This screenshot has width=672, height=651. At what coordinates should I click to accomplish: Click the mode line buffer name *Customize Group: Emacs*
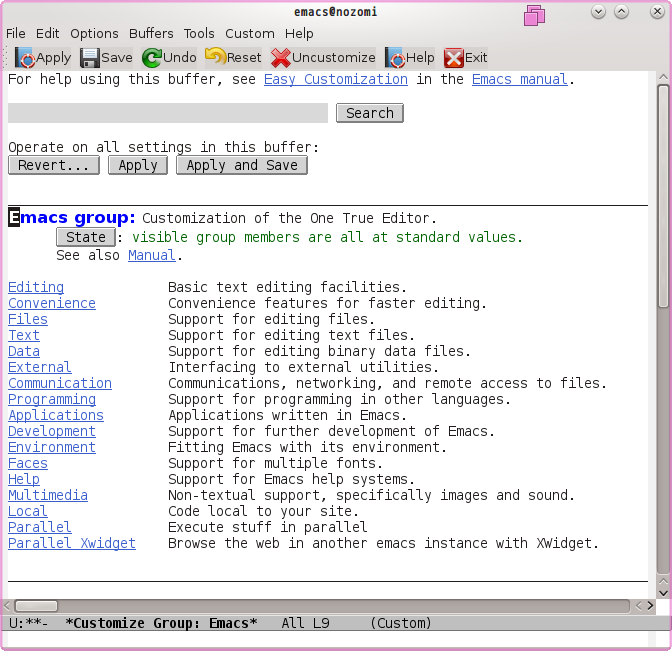(161, 623)
